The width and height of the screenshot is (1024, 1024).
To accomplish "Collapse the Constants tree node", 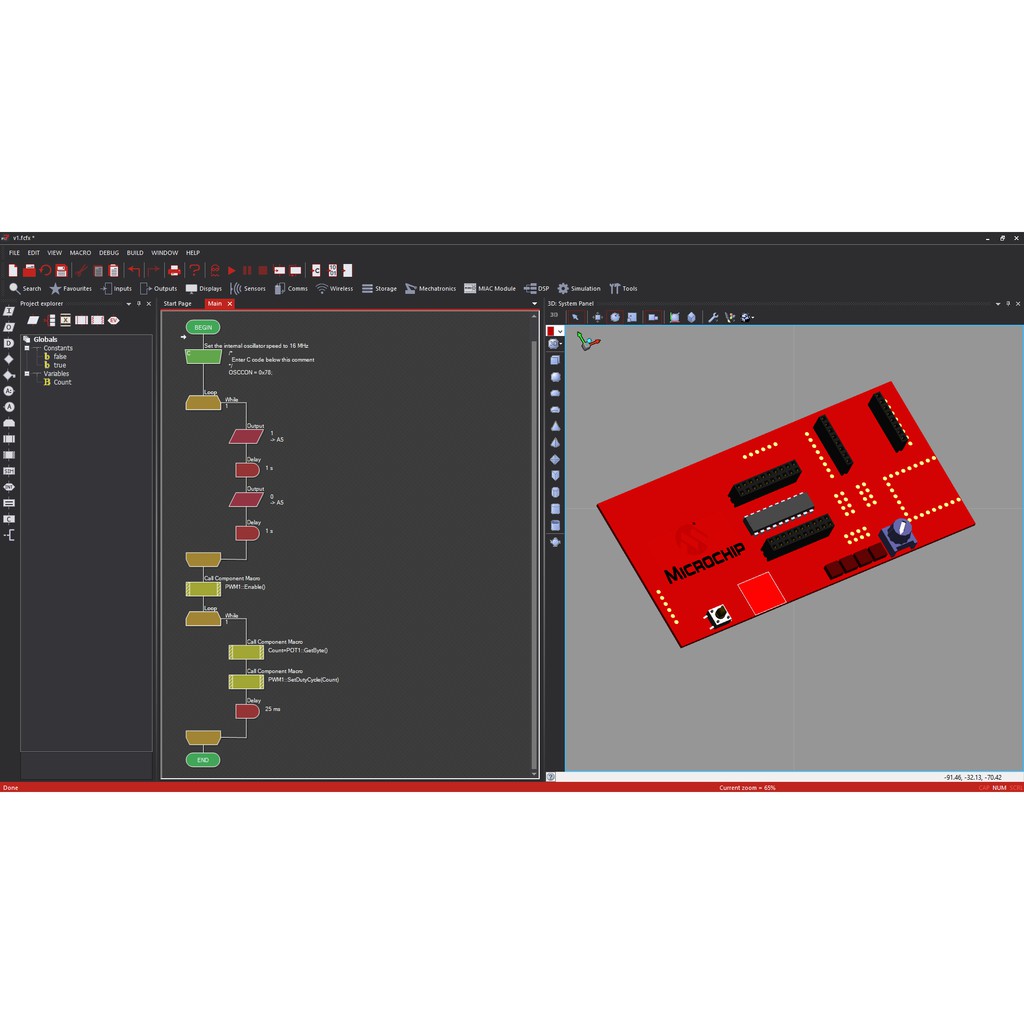I will (27, 348).
